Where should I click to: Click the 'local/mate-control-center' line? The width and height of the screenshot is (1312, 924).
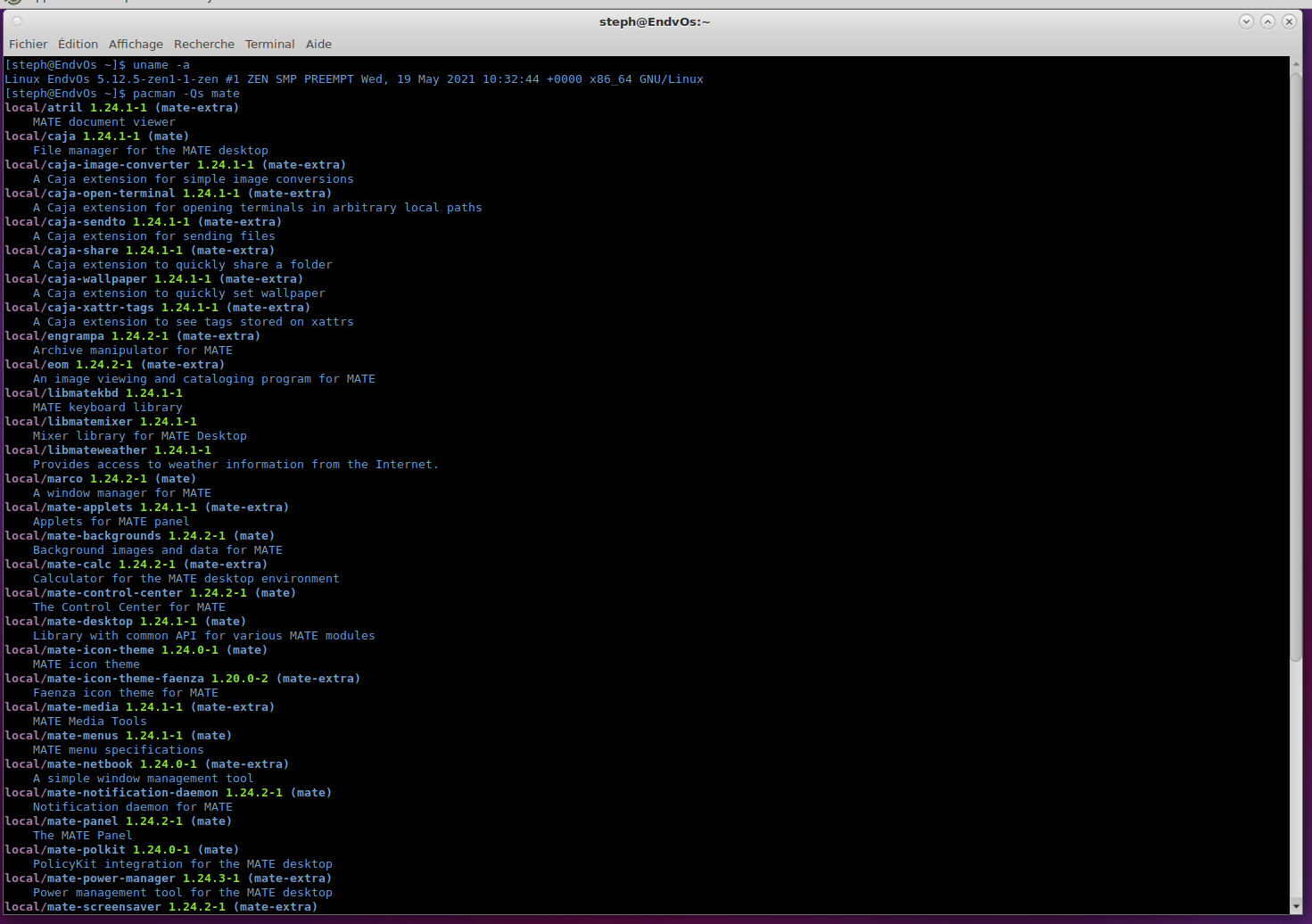[150, 593]
